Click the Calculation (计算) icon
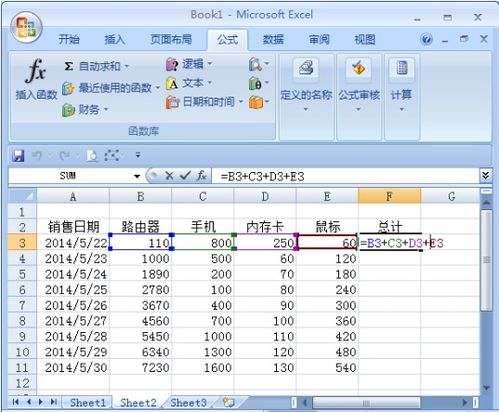The height and width of the screenshot is (412, 499). [402, 68]
